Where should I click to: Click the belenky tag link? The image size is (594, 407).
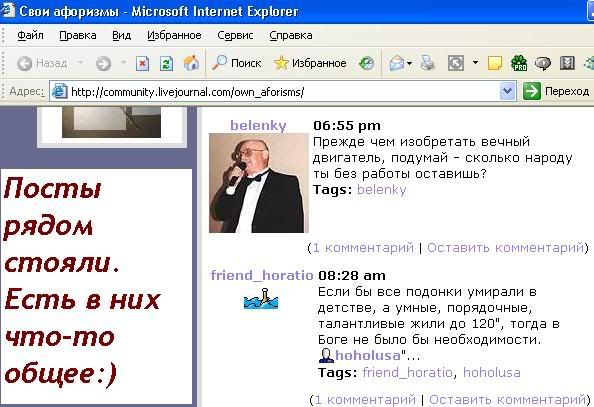(381, 189)
